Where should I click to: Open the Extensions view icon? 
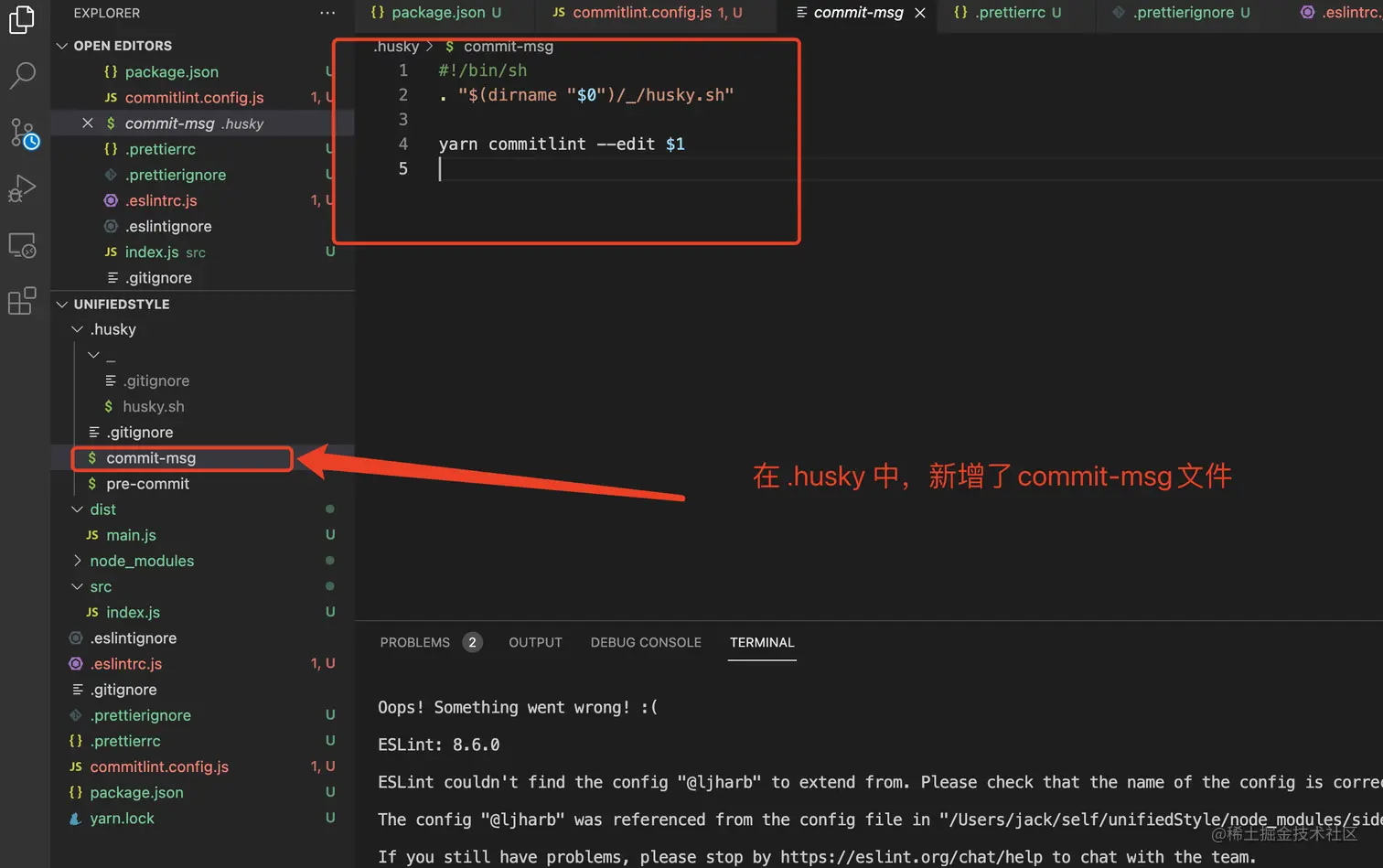click(22, 301)
